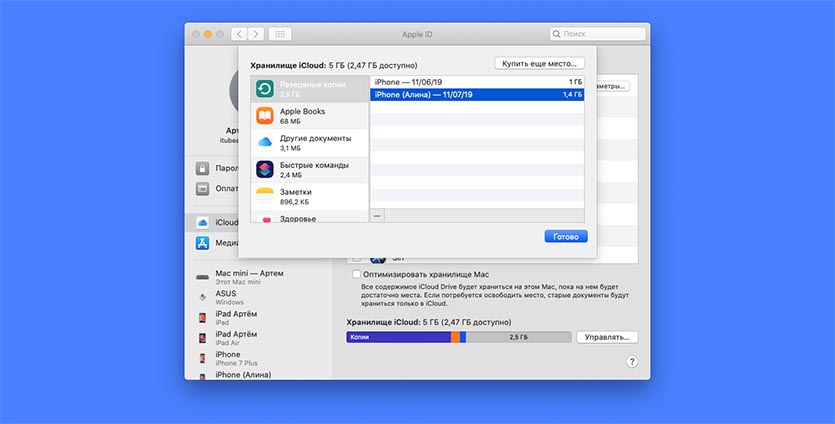Viewport: 835px width, 424px height.
Task: Click the Apple Books icon
Action: (x=265, y=116)
